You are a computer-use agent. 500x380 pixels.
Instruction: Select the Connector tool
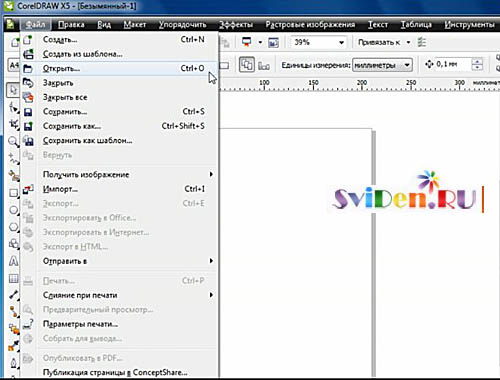click(x=13, y=312)
